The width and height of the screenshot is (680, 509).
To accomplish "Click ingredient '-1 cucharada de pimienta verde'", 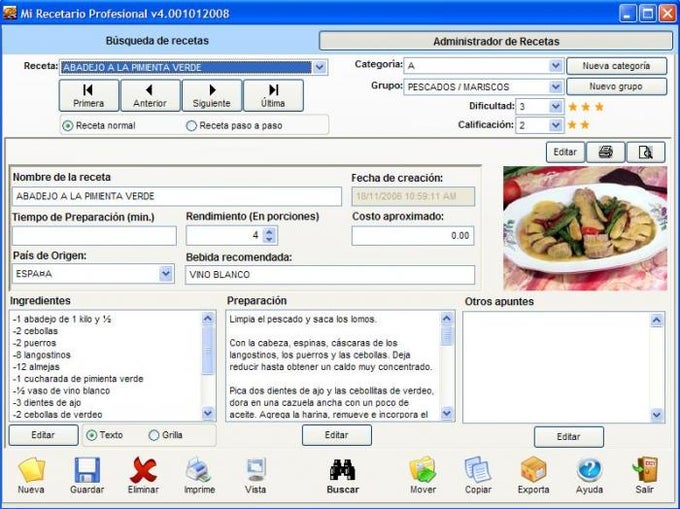I will click(x=78, y=379).
